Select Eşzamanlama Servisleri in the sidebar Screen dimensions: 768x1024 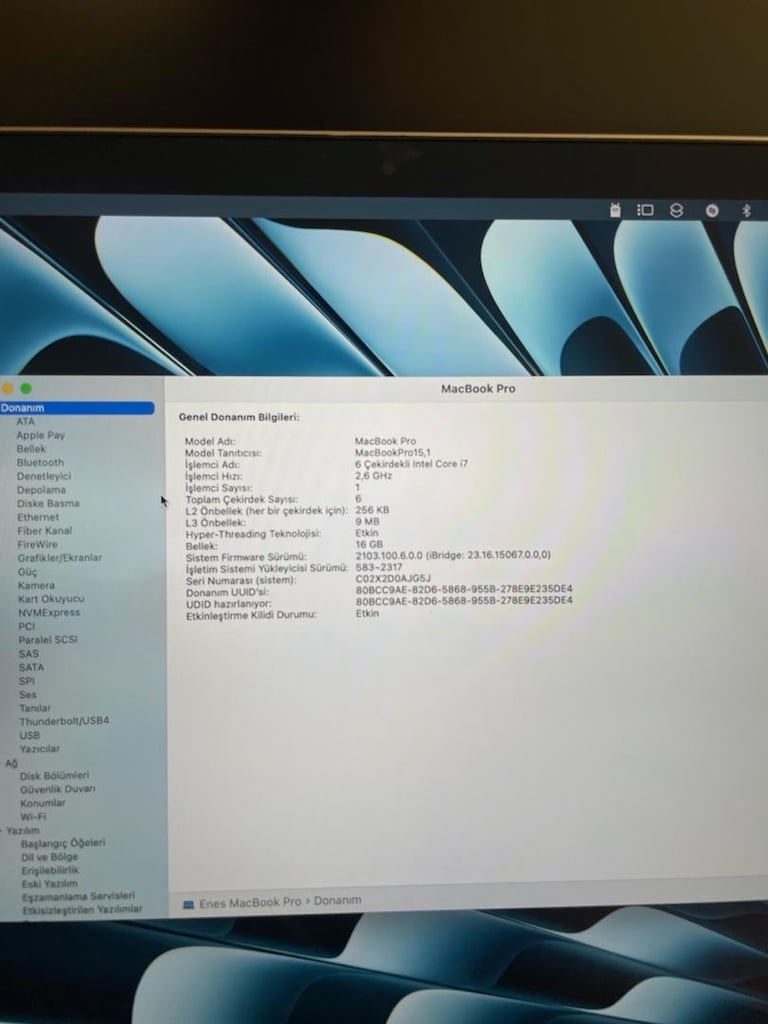(78, 896)
